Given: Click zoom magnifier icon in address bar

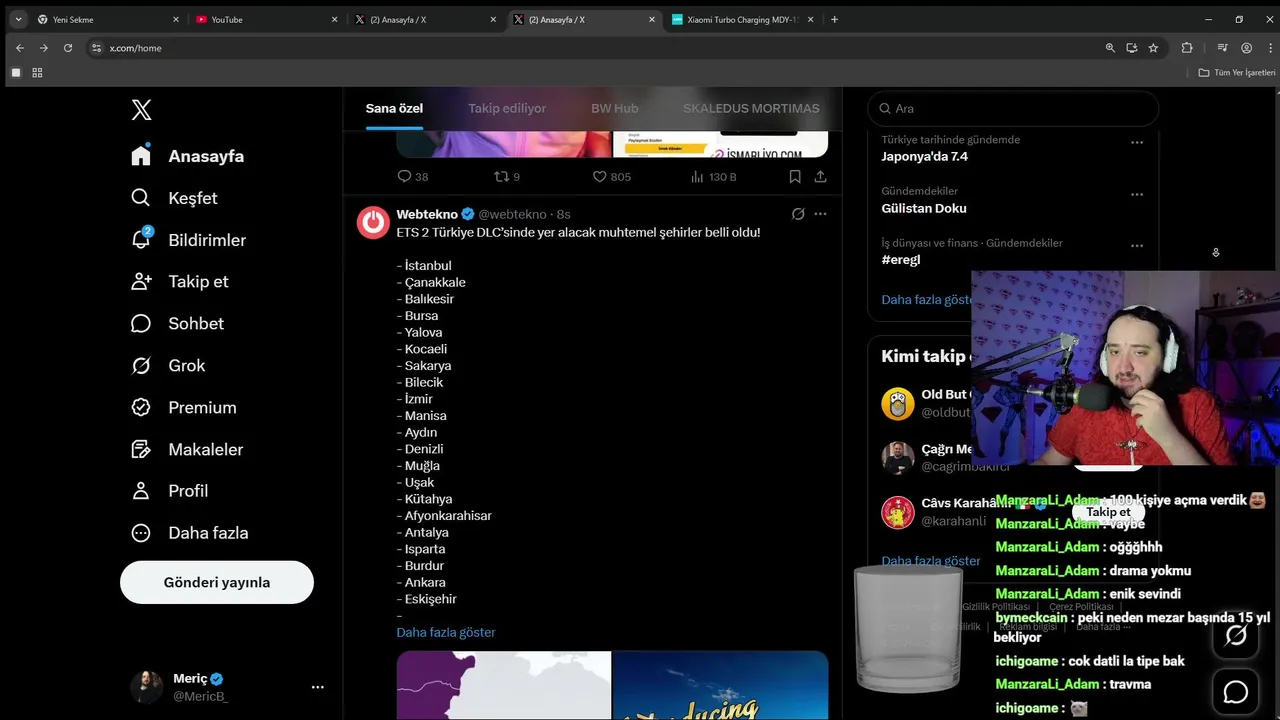Looking at the screenshot, I should point(1110,48).
